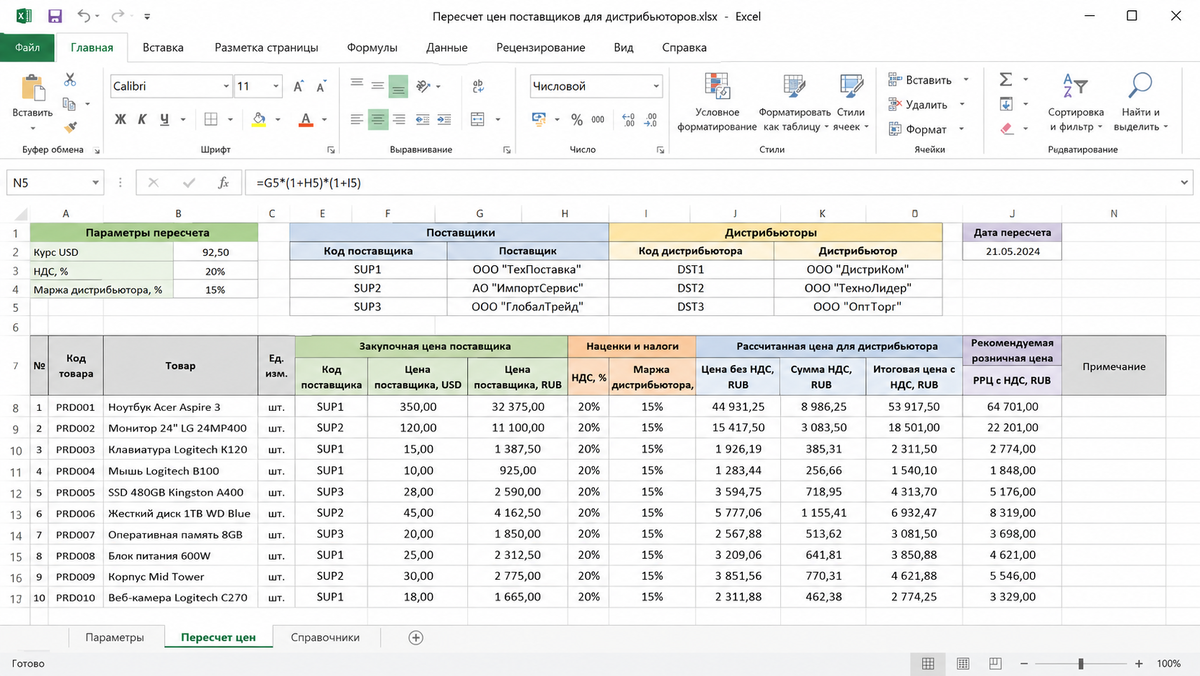Adjust the zoom slider in status bar
This screenshot has height=676, width=1200.
click(1081, 664)
